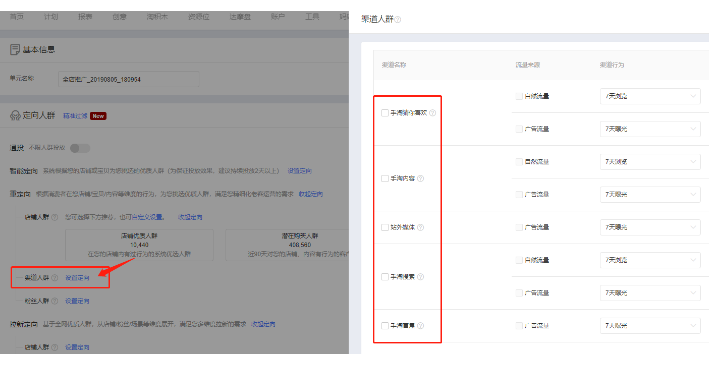Click the 单元名称 input field

(129, 79)
